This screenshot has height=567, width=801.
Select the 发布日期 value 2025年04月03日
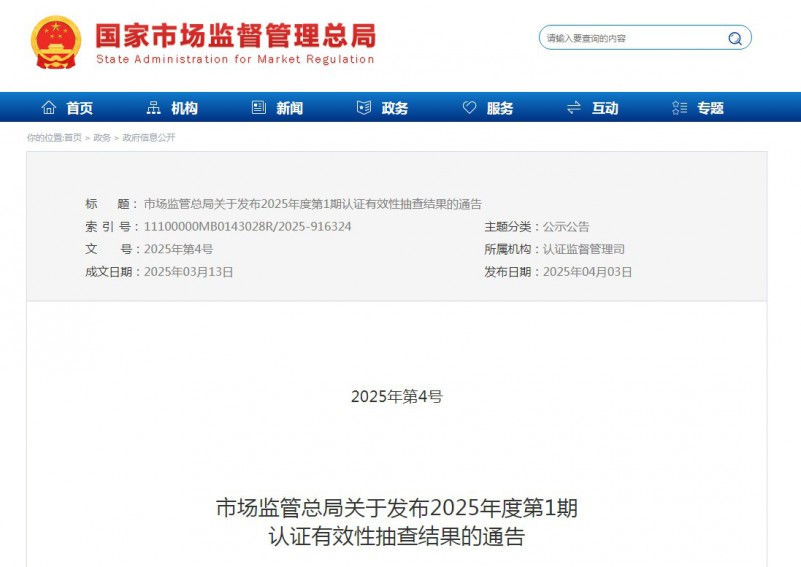click(587, 272)
